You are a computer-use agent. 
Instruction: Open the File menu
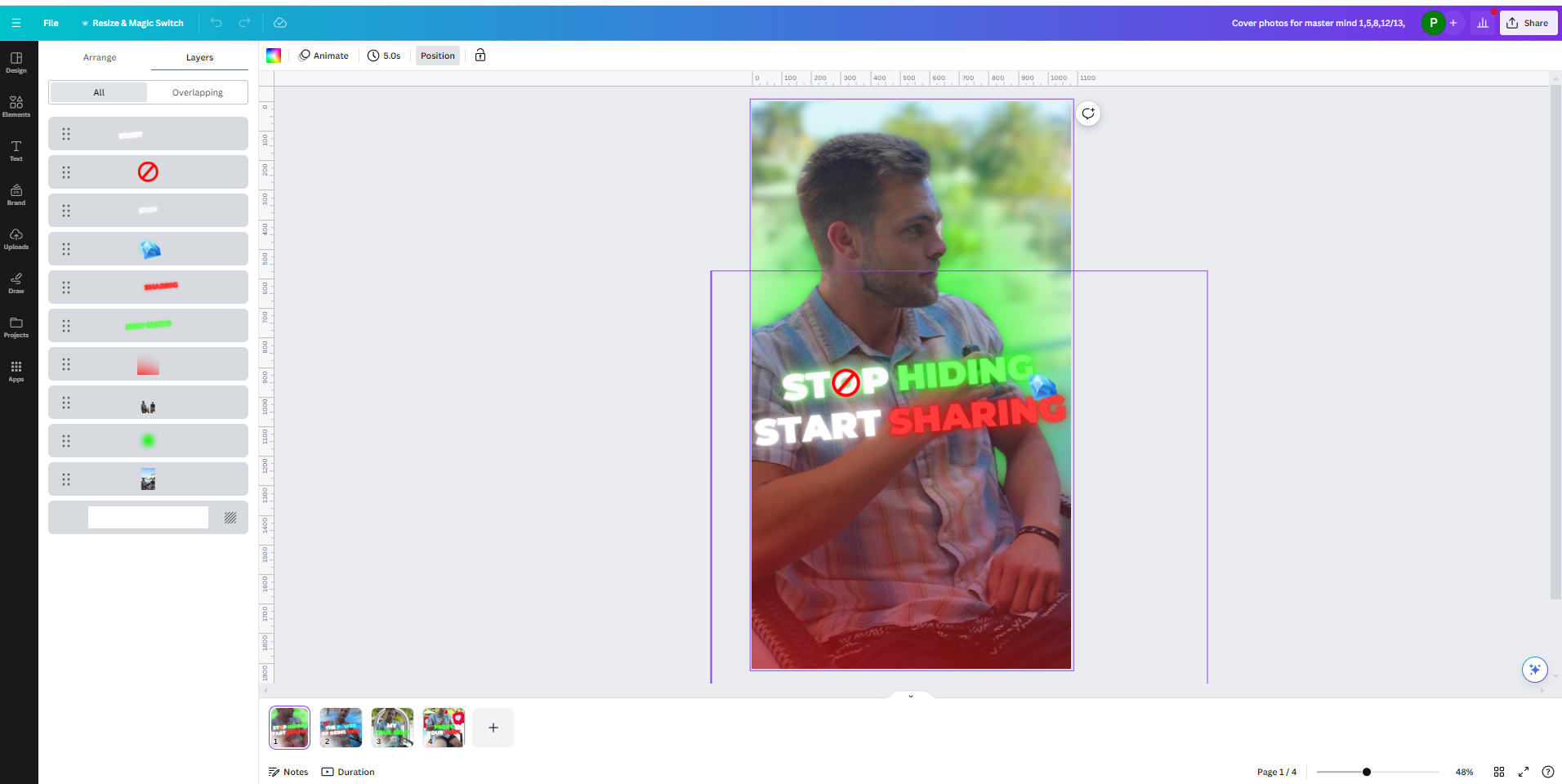click(51, 23)
